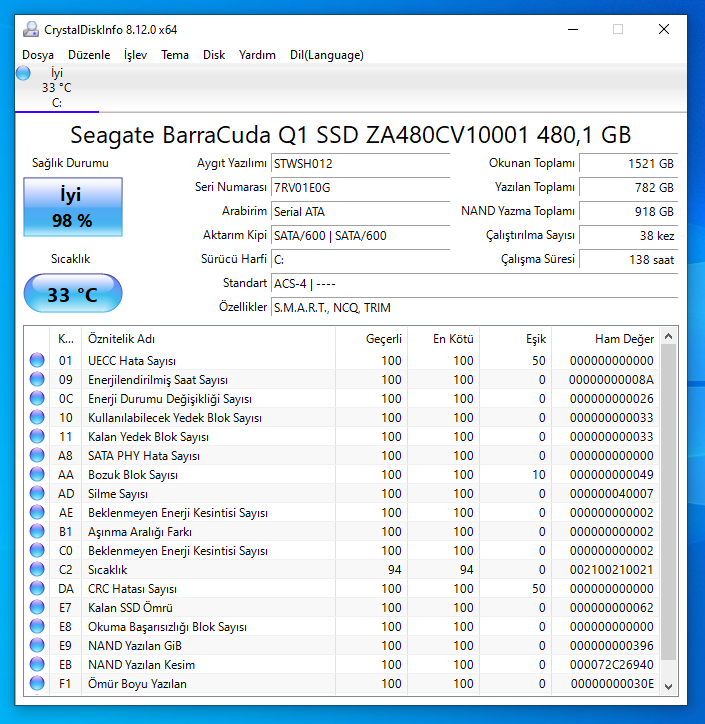Click raw value 002100210021 in Sıcaklık row
The image size is (705, 724).
tap(611, 570)
